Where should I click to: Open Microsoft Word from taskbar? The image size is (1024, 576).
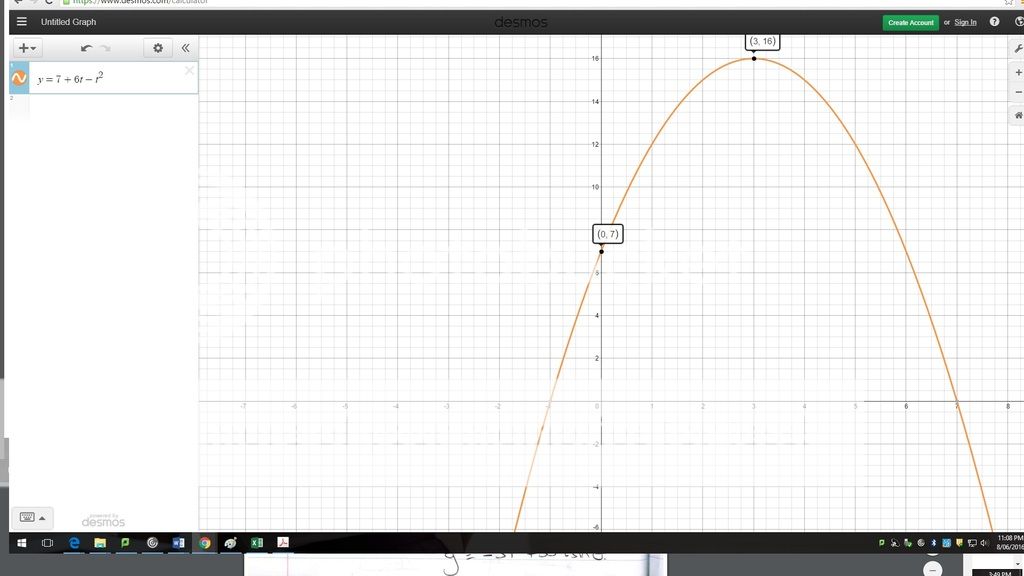[x=178, y=543]
